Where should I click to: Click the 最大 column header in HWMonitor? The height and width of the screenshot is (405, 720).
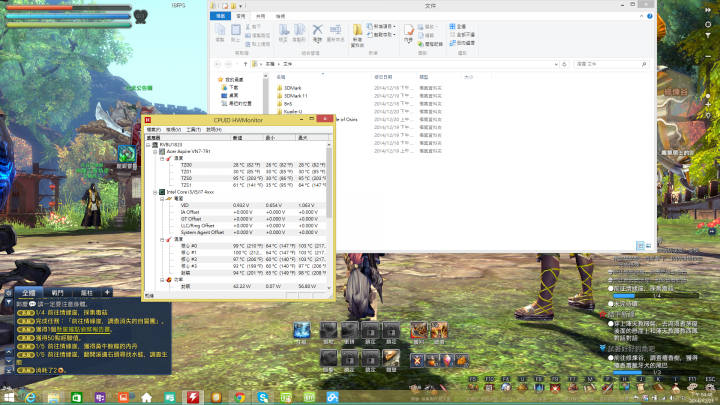pyautogui.click(x=312, y=138)
